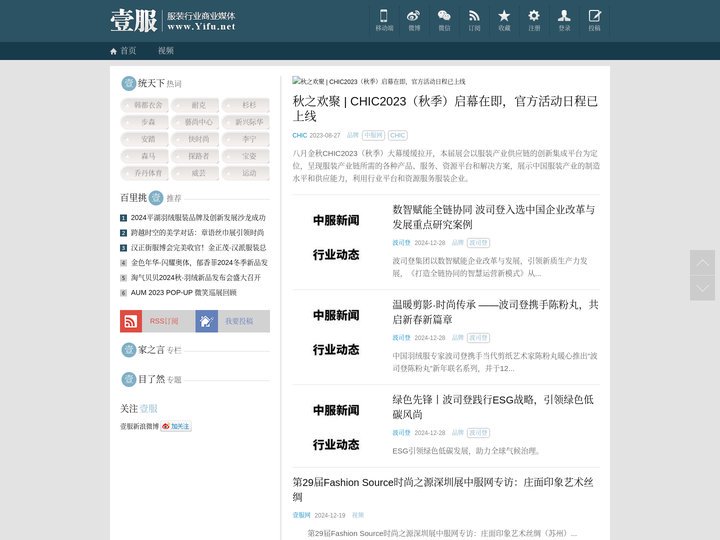
Task: Select hot tag 快时尚
Action: [x=195, y=139]
